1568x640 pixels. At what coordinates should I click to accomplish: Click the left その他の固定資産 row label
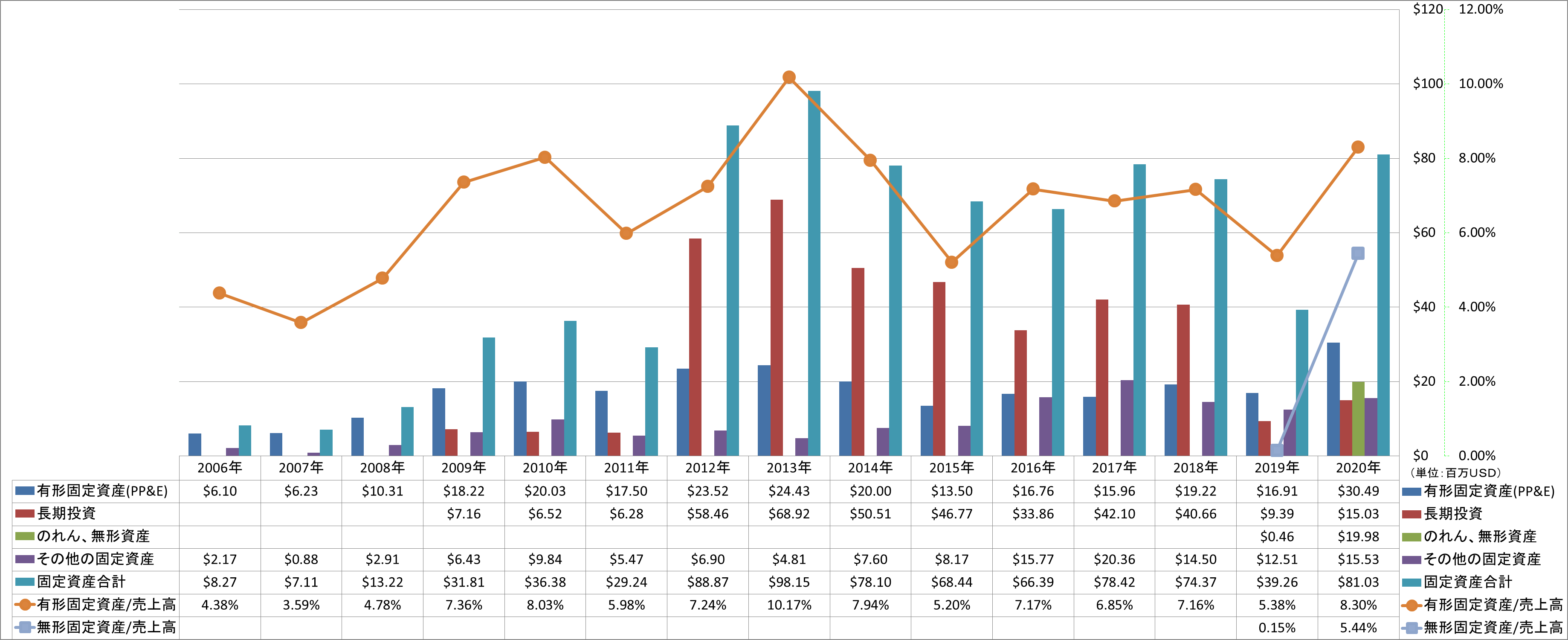tap(96, 559)
